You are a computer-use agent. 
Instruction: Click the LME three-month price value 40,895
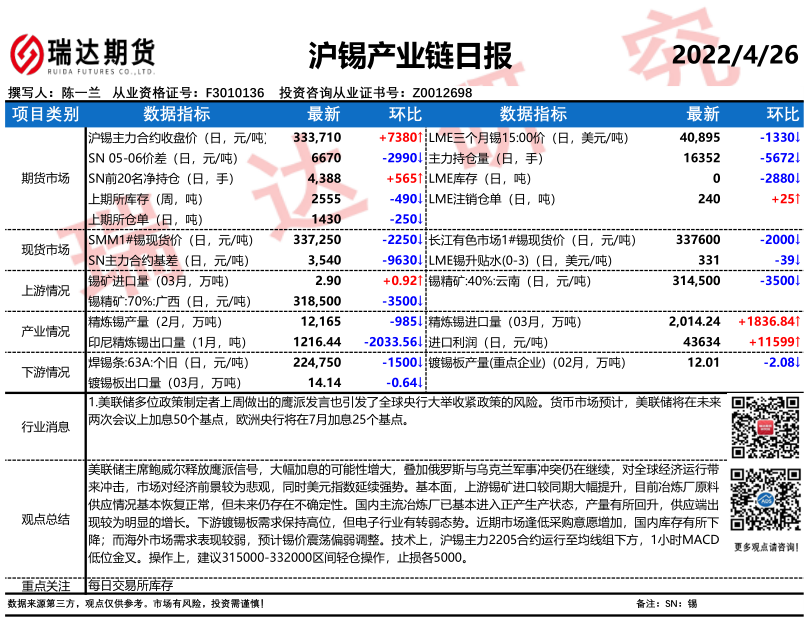click(699, 137)
